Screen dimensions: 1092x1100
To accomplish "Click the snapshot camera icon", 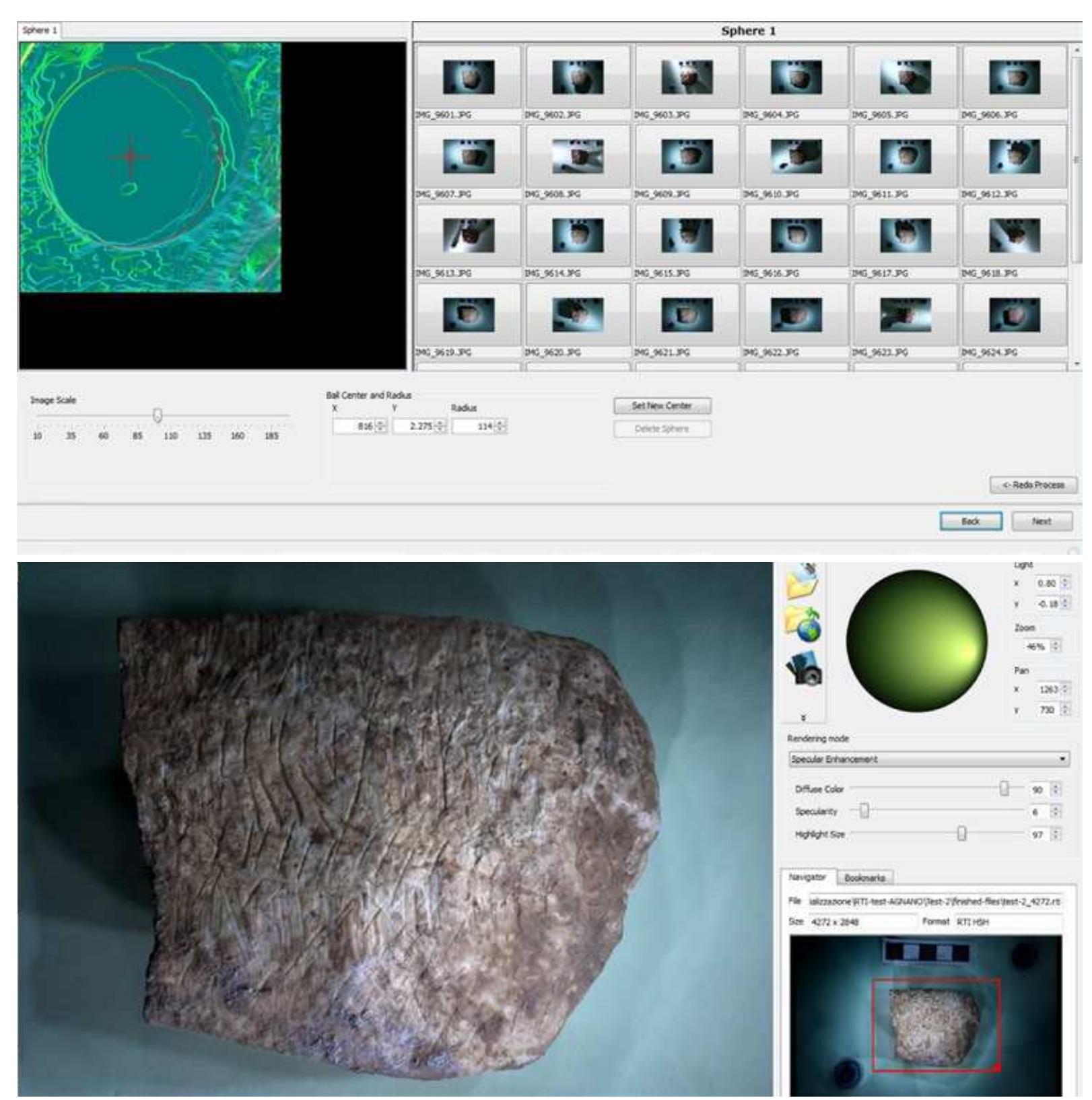I will point(803,669).
